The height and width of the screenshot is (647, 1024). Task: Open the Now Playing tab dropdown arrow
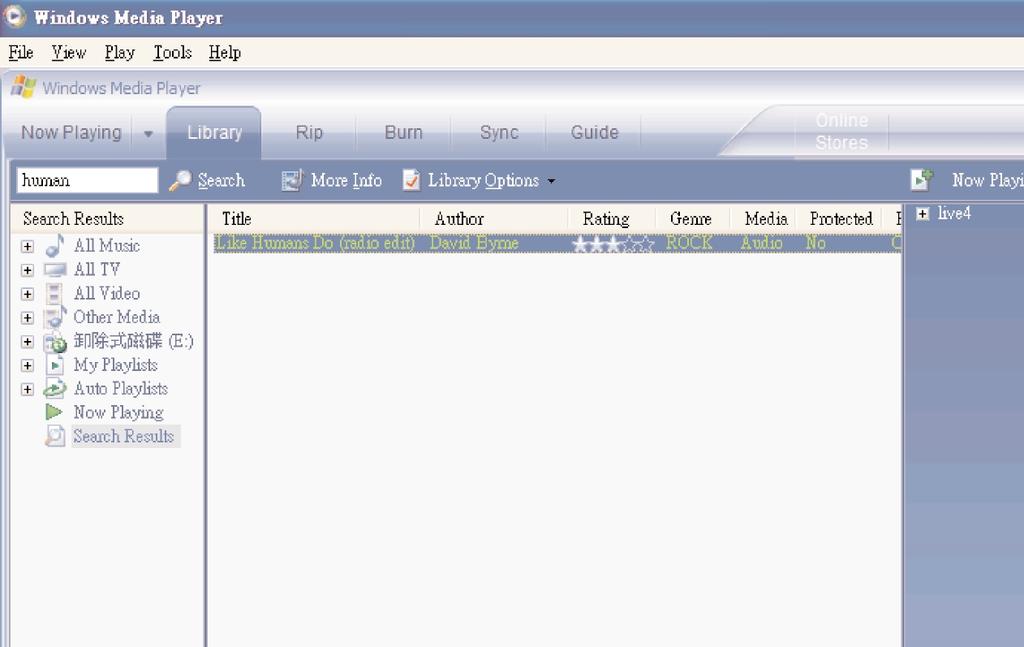(x=148, y=134)
